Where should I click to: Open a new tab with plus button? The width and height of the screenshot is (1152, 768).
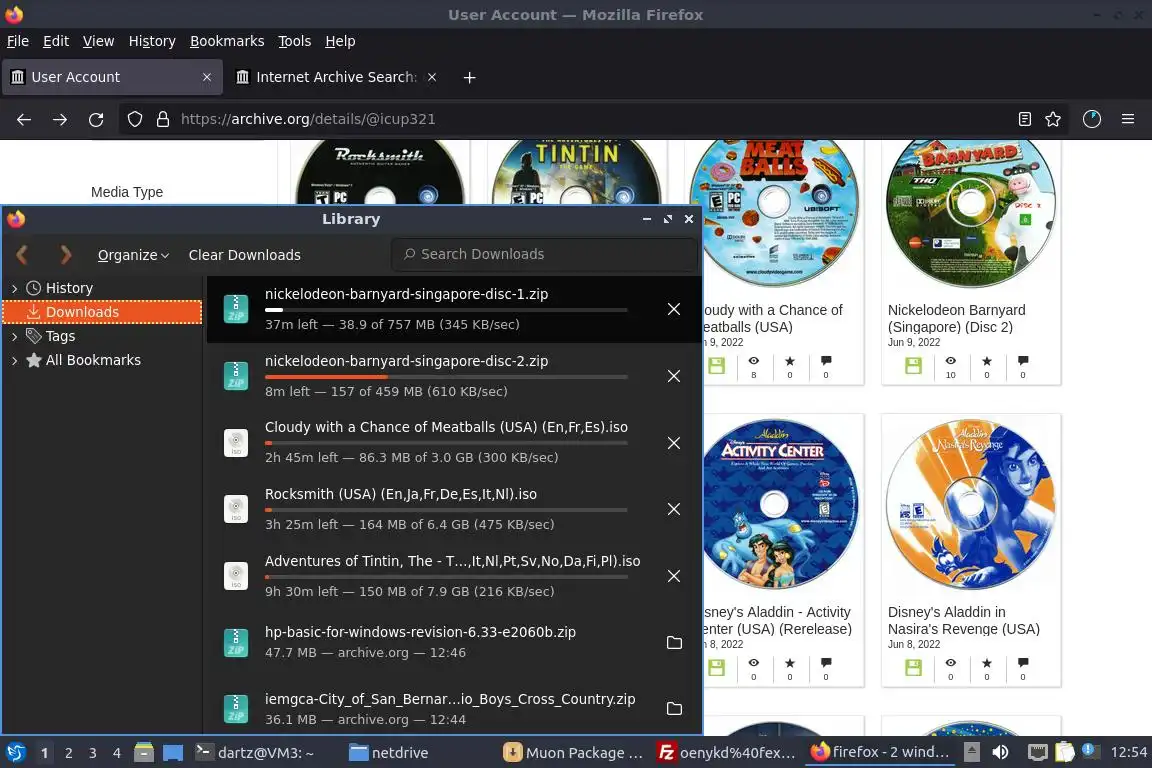tap(469, 77)
